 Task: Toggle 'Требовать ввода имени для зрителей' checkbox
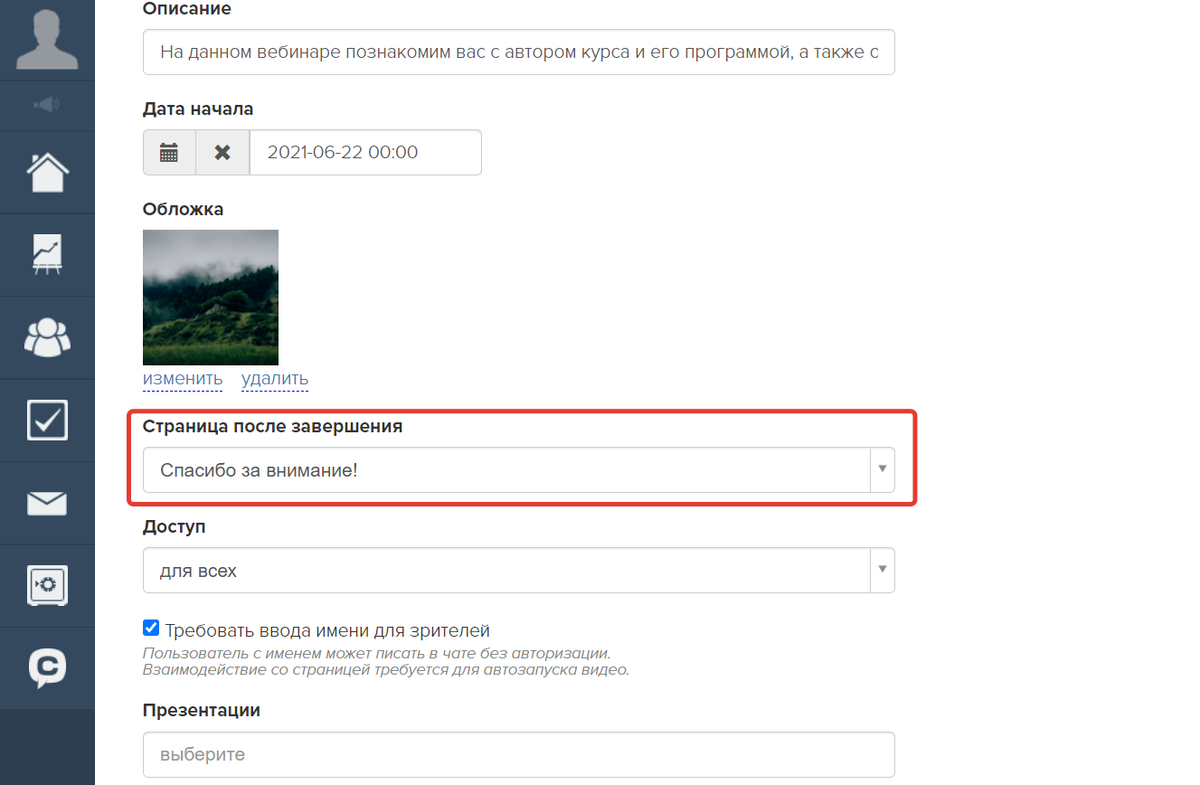151,629
